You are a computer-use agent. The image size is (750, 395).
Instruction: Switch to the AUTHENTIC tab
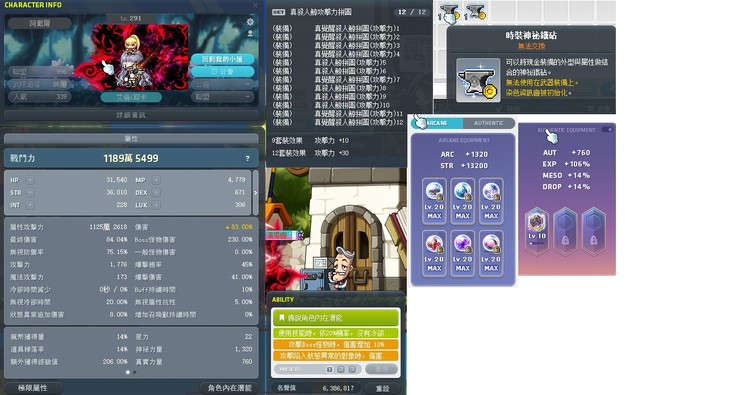[x=489, y=123]
